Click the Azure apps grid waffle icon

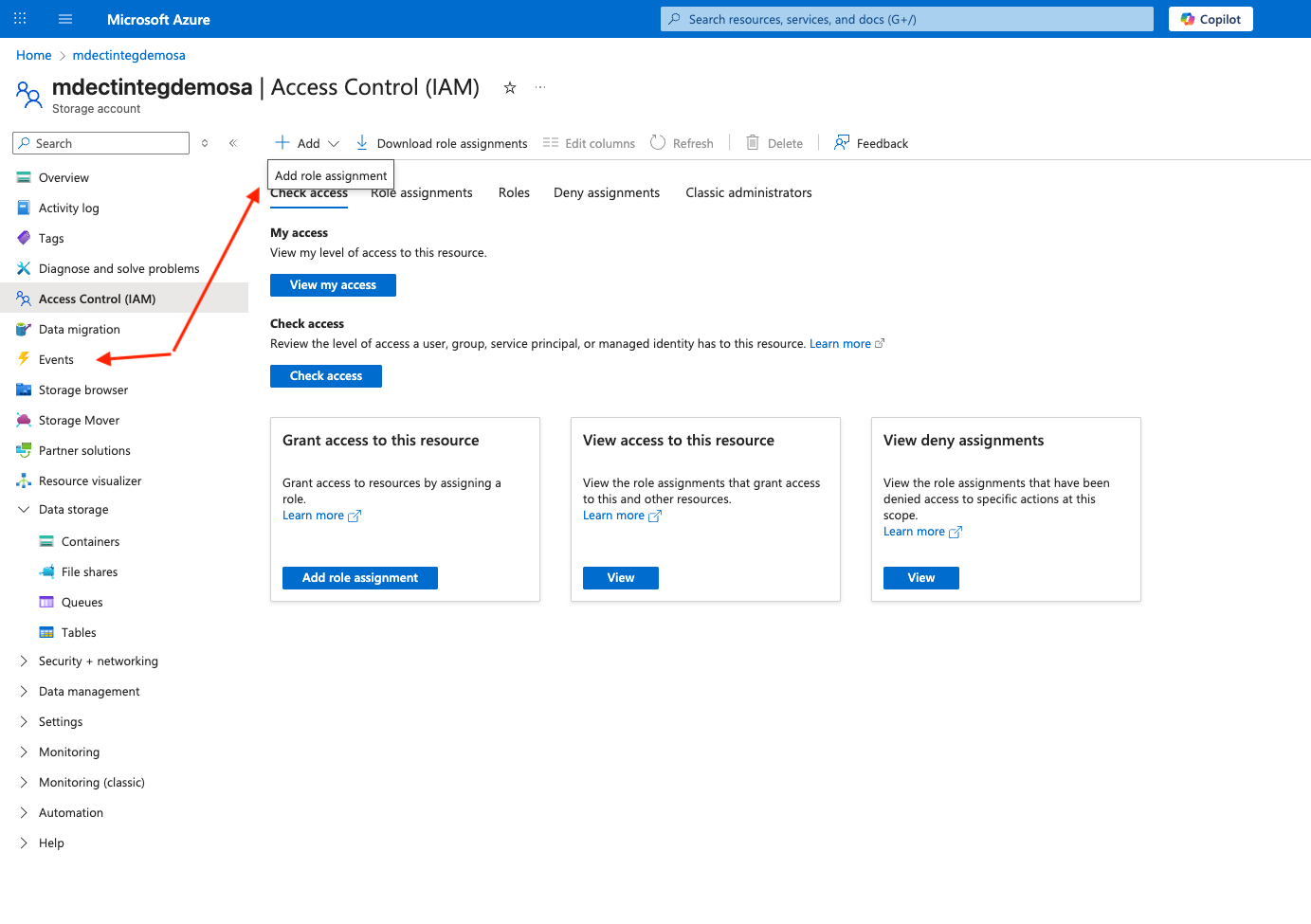click(x=20, y=19)
